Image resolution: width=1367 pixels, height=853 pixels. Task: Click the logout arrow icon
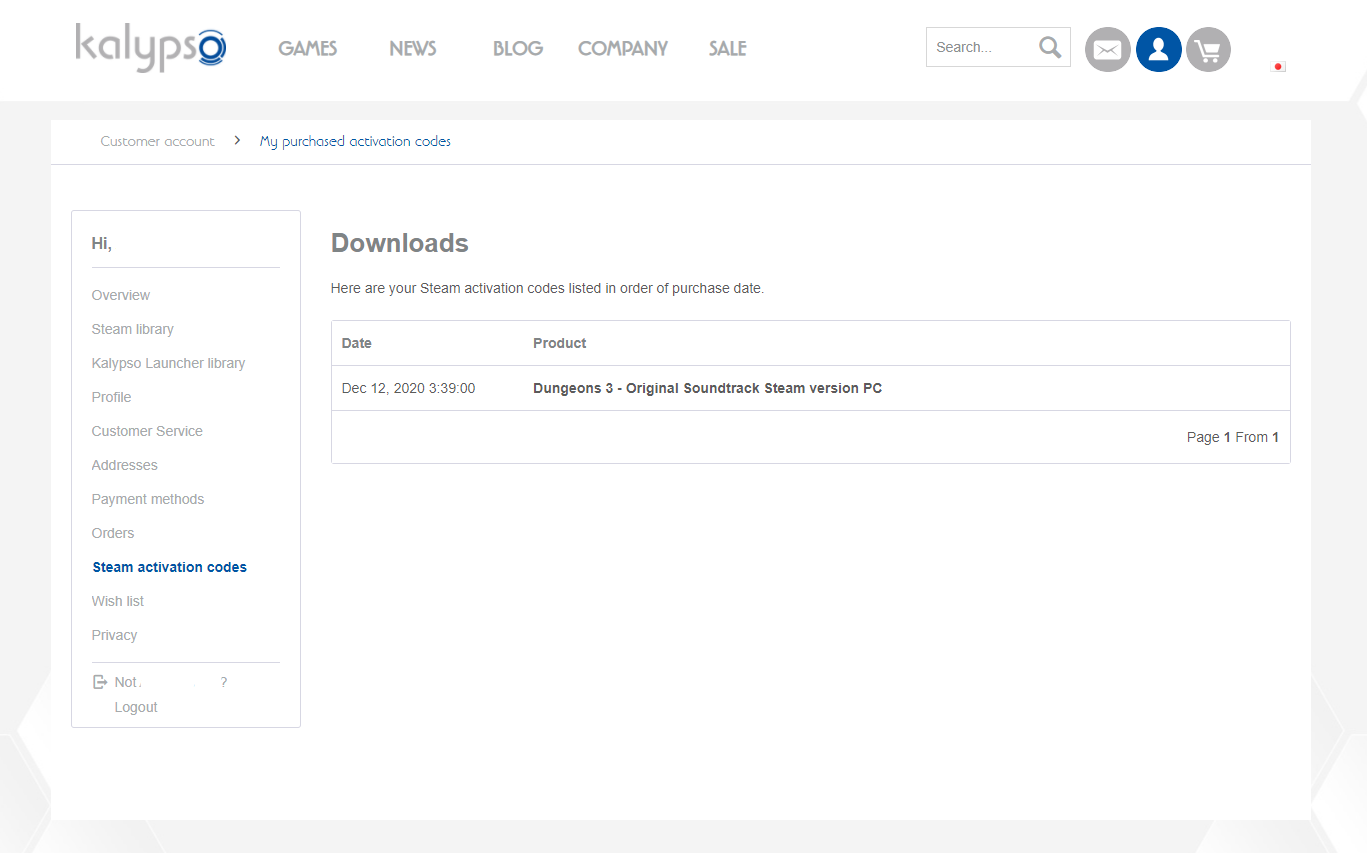[x=100, y=682]
